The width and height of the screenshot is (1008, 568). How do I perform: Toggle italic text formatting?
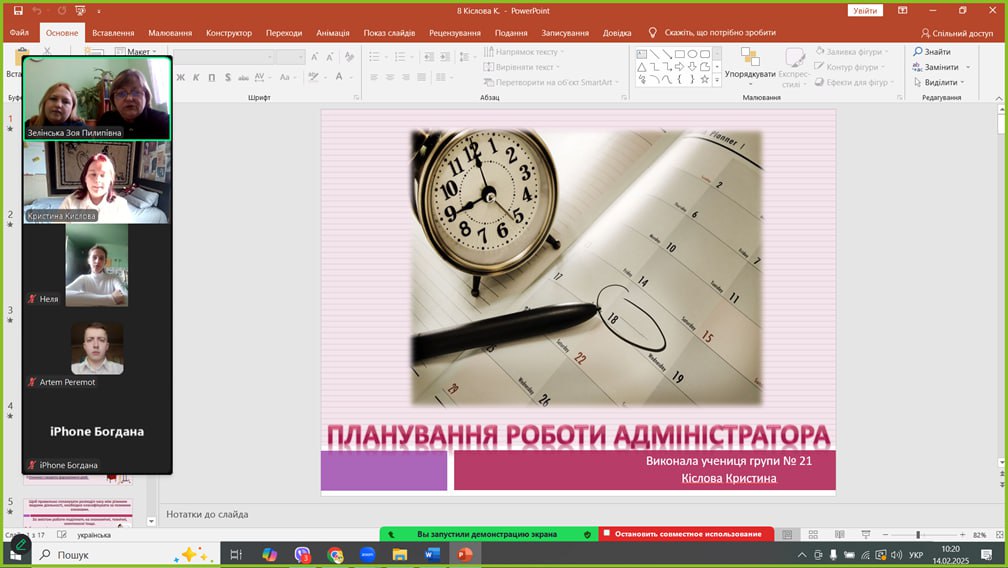(195, 77)
